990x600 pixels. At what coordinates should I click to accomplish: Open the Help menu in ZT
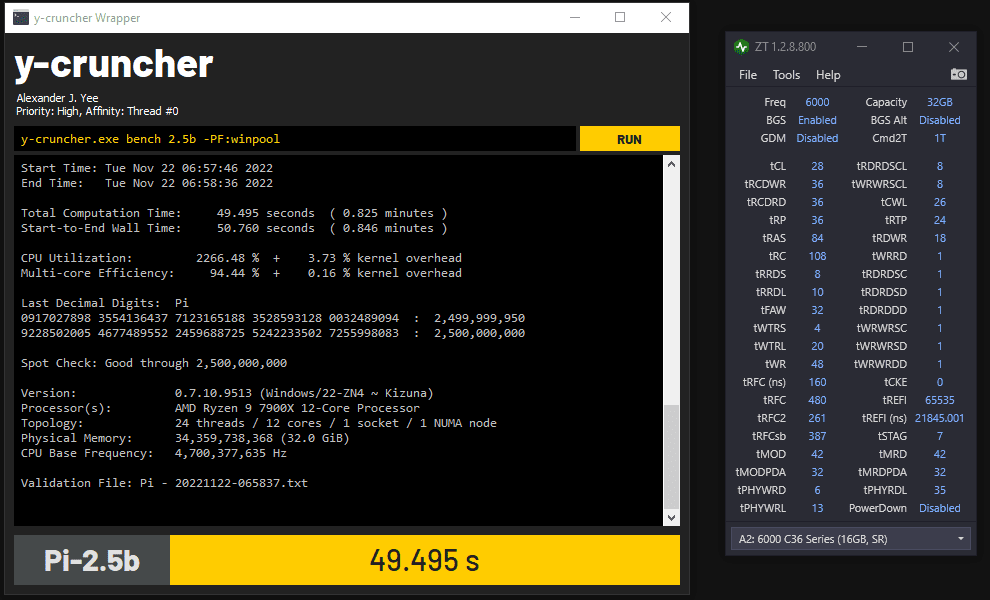click(x=828, y=75)
